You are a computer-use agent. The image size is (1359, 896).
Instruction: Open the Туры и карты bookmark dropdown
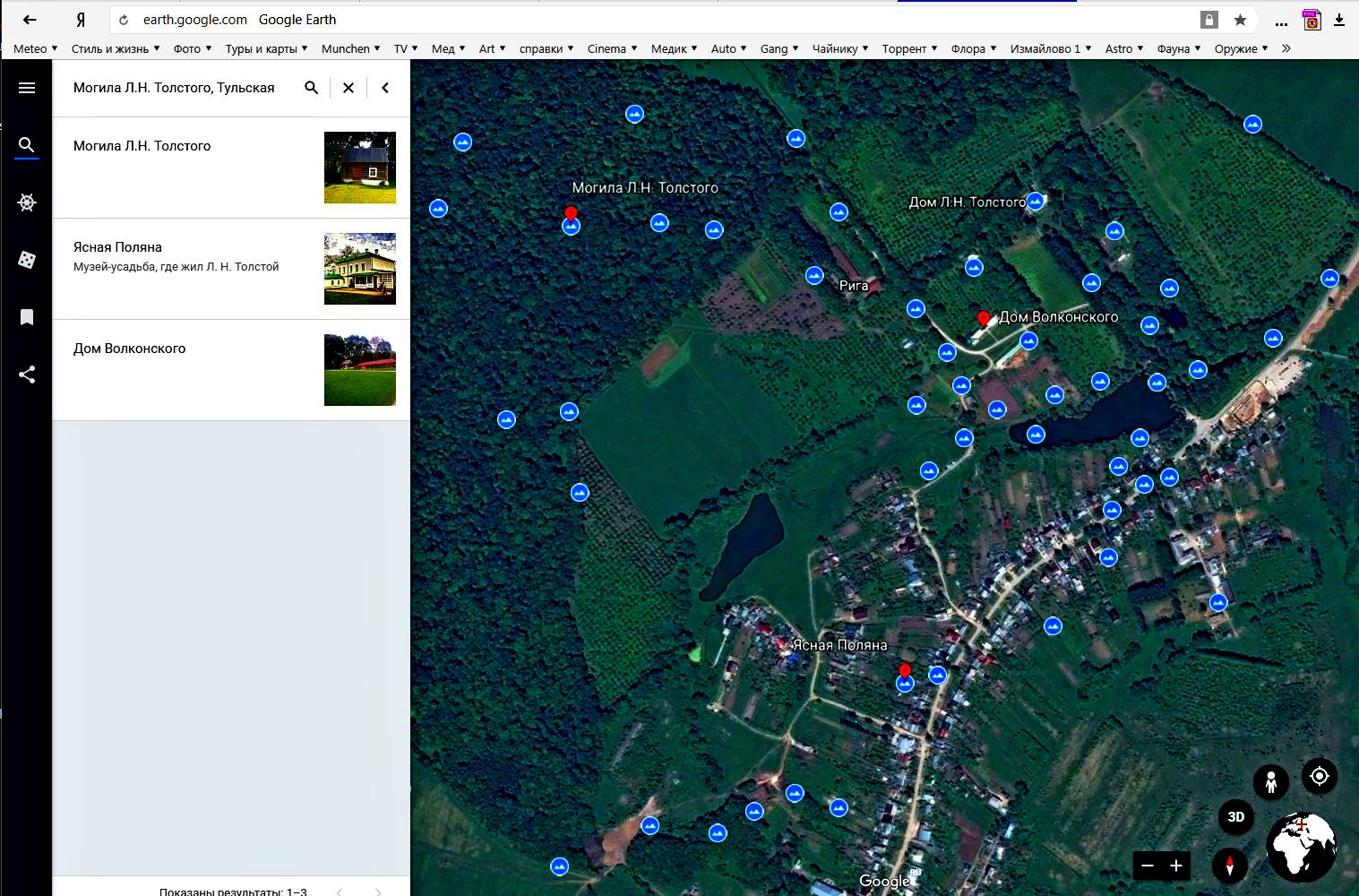pyautogui.click(x=266, y=48)
